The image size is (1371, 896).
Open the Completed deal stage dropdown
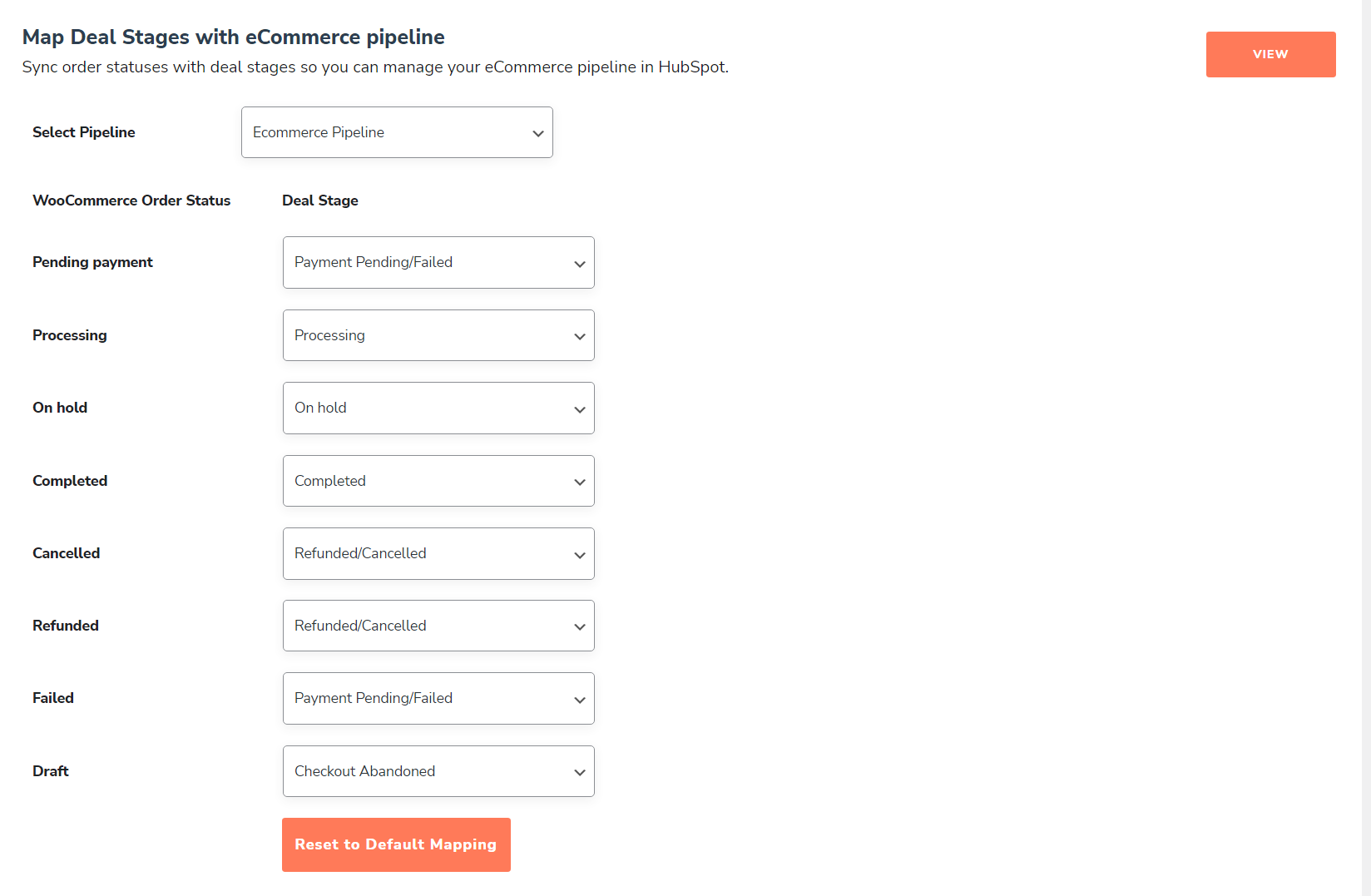[438, 481]
